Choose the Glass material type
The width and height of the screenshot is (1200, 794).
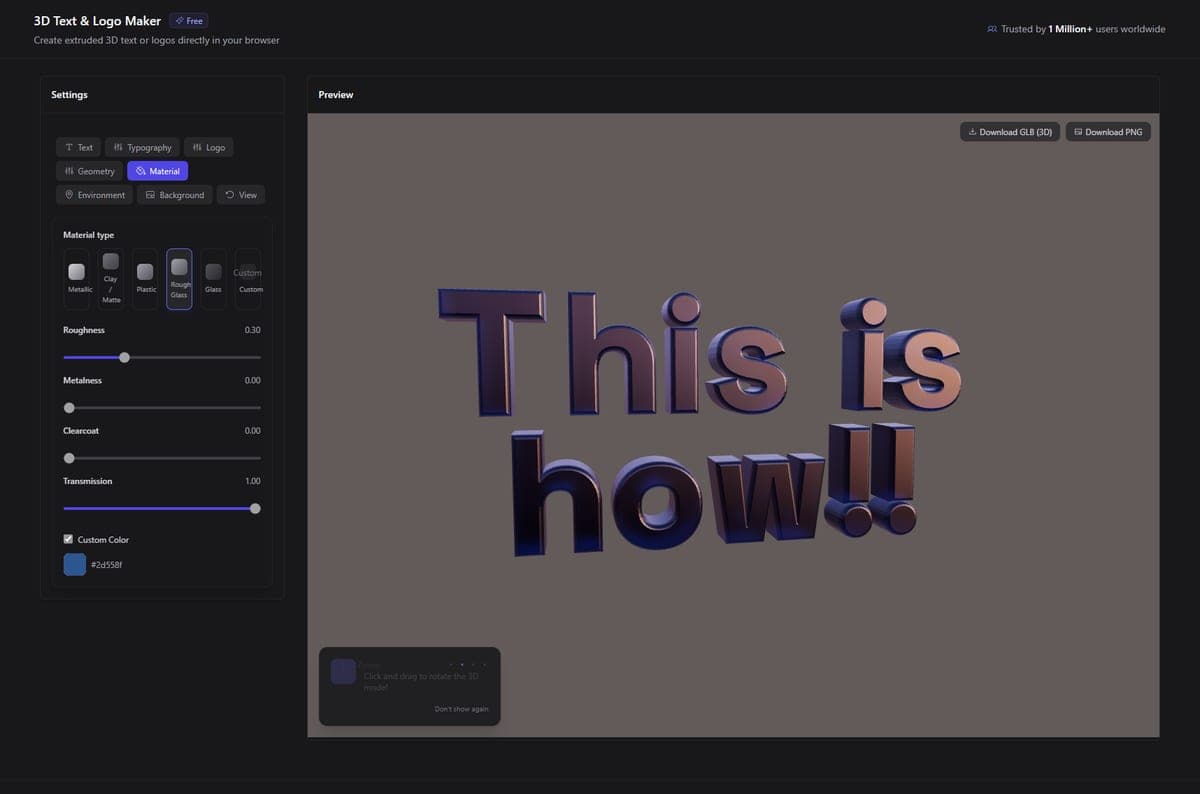[x=213, y=279]
